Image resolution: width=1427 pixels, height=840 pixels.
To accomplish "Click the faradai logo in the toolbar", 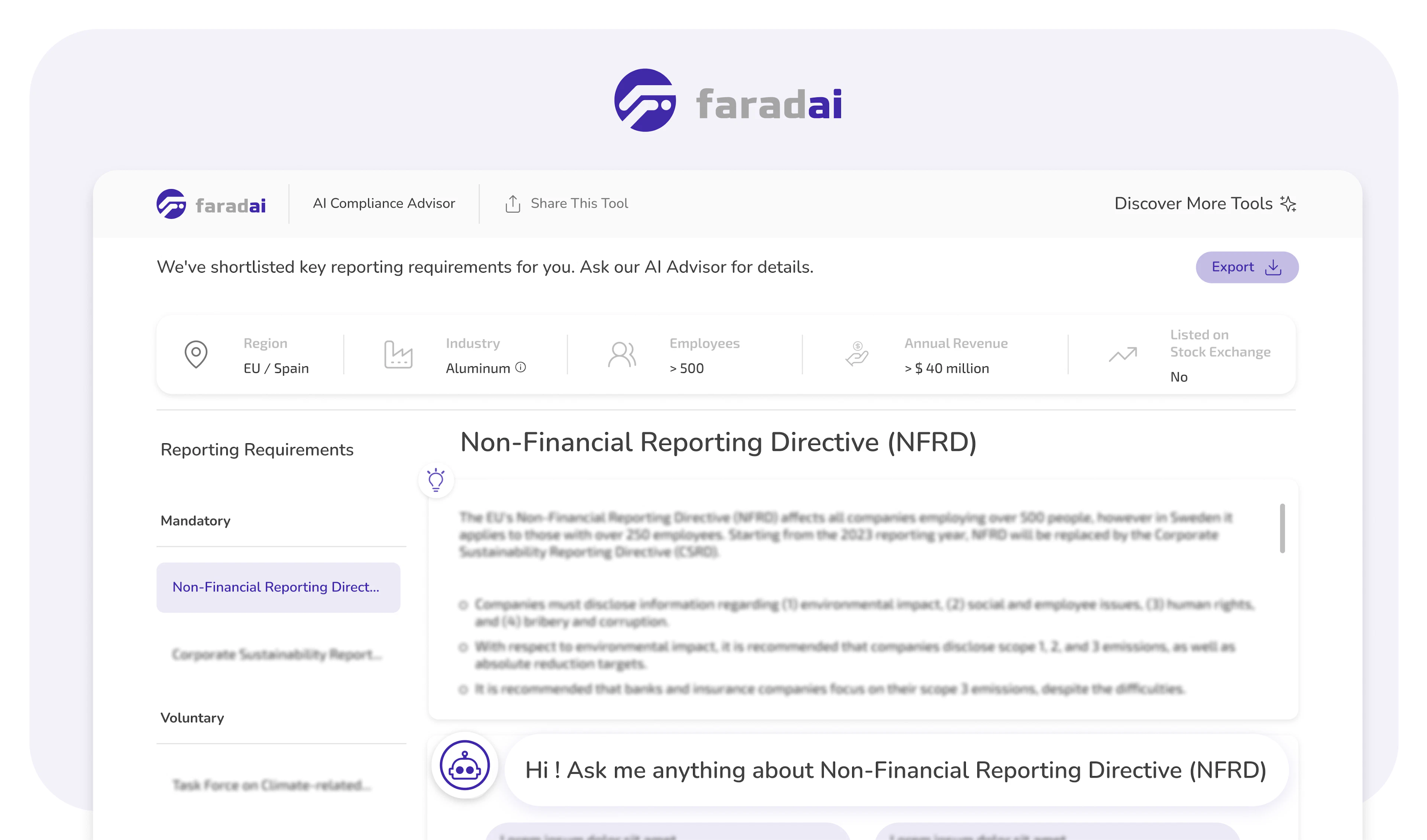I will point(211,204).
